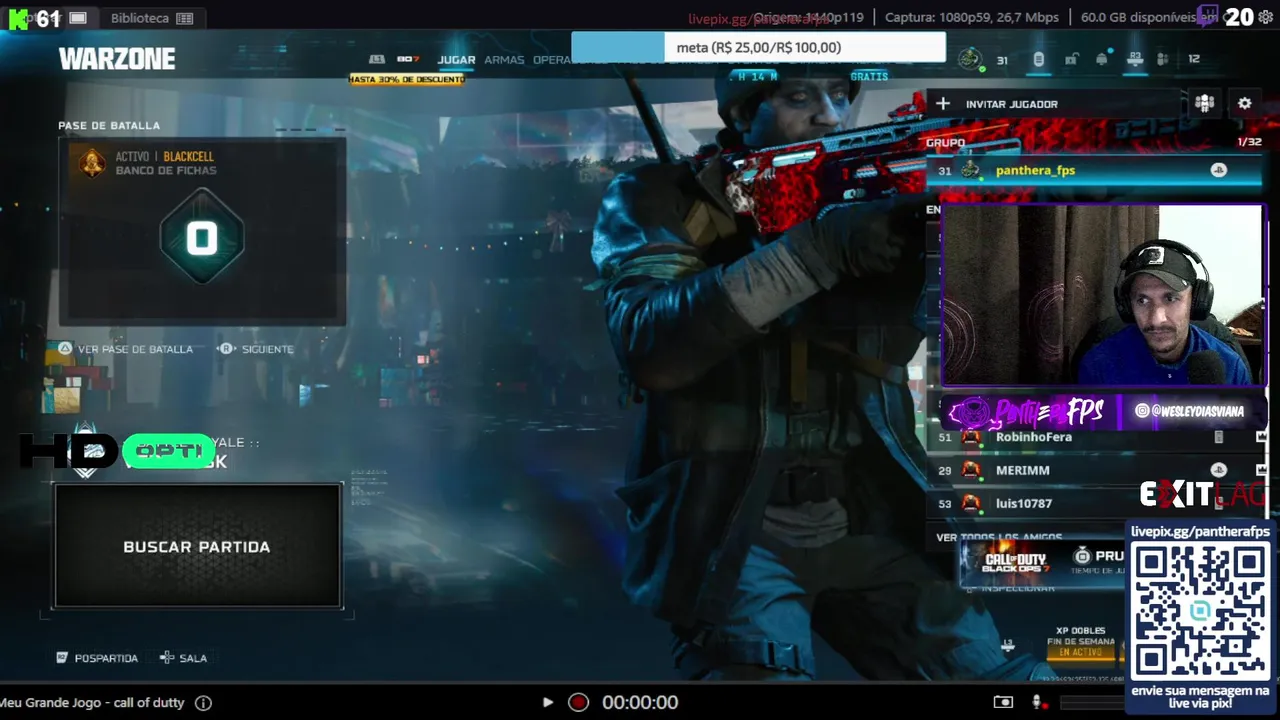Screen dimensions: 1280x720
Task: Click MERIMM platform icon
Action: 1218,470
